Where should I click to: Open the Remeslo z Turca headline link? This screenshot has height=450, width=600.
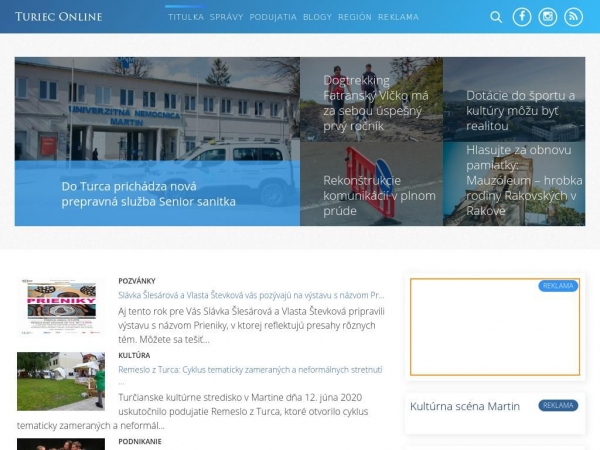[x=250, y=369]
